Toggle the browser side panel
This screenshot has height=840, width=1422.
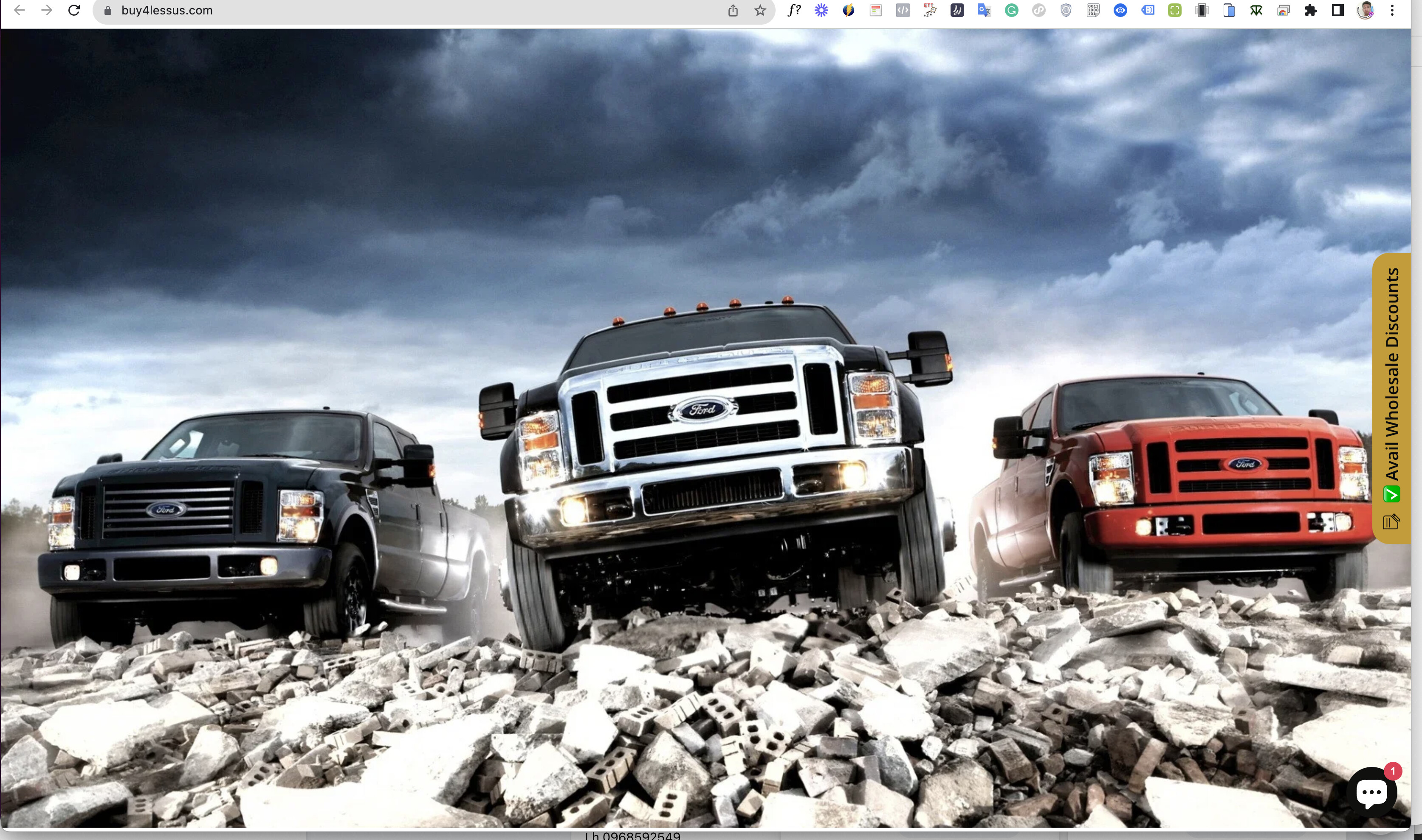[x=1337, y=10]
